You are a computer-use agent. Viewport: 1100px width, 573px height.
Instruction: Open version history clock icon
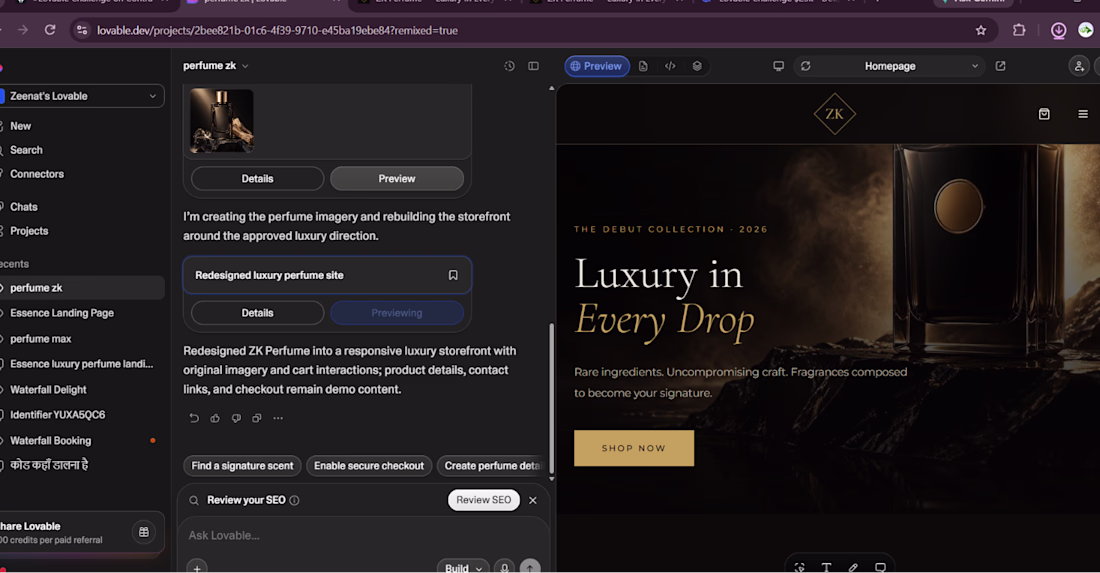pyautogui.click(x=509, y=66)
